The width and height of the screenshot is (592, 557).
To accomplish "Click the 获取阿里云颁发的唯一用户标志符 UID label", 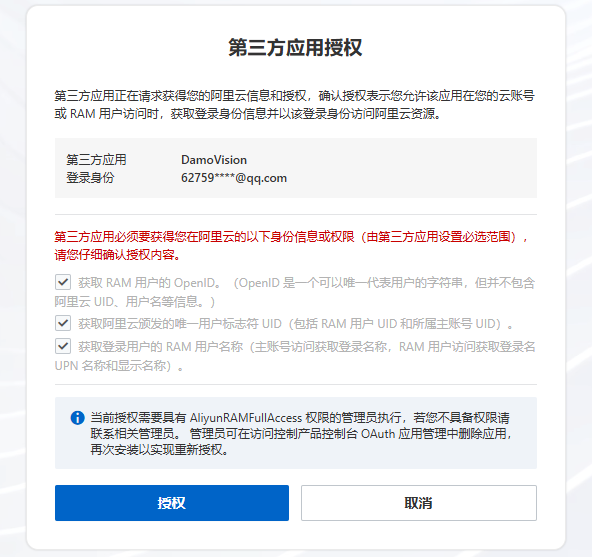I will click(180, 324).
